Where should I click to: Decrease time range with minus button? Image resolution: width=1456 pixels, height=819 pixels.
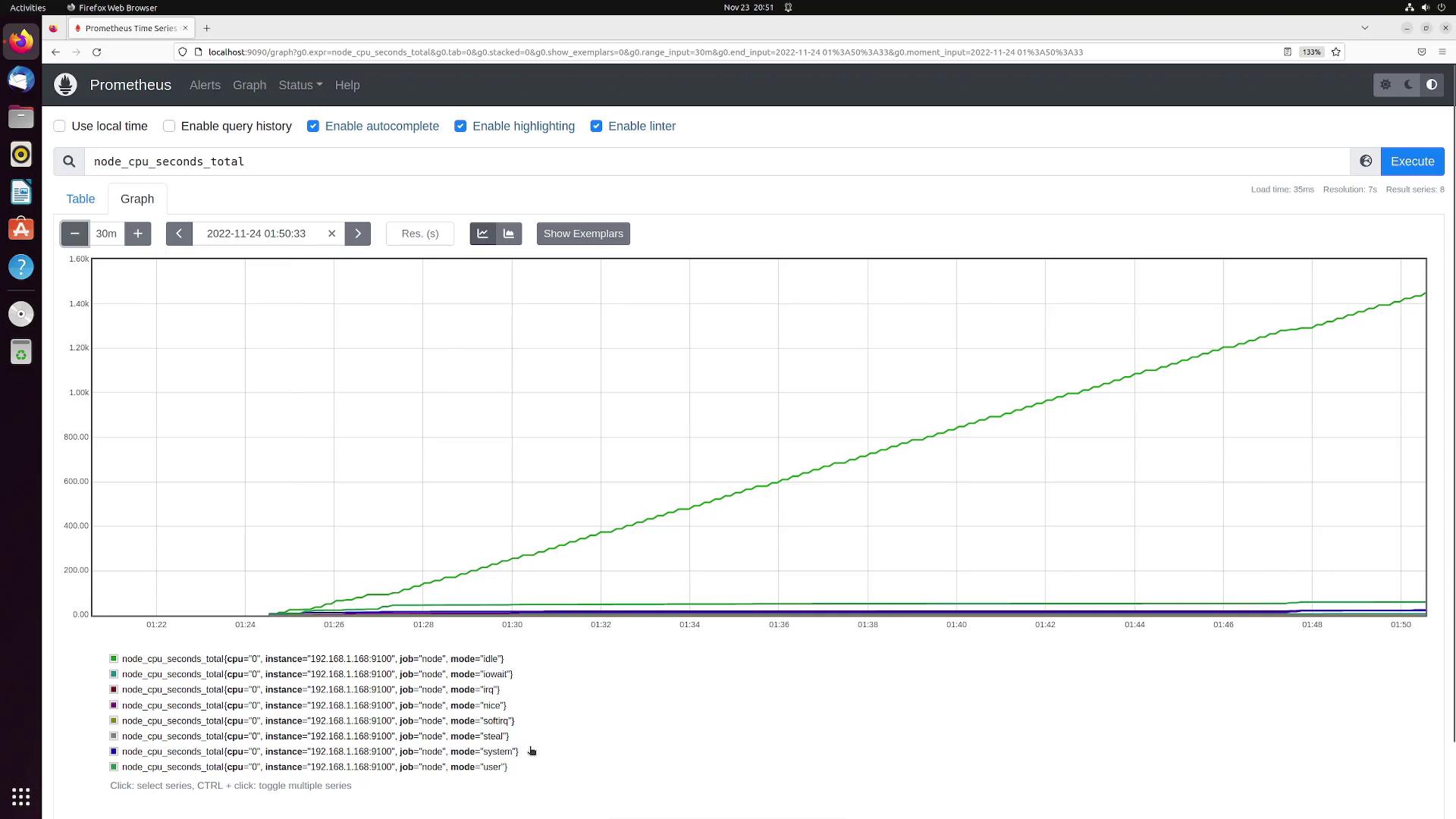74,234
